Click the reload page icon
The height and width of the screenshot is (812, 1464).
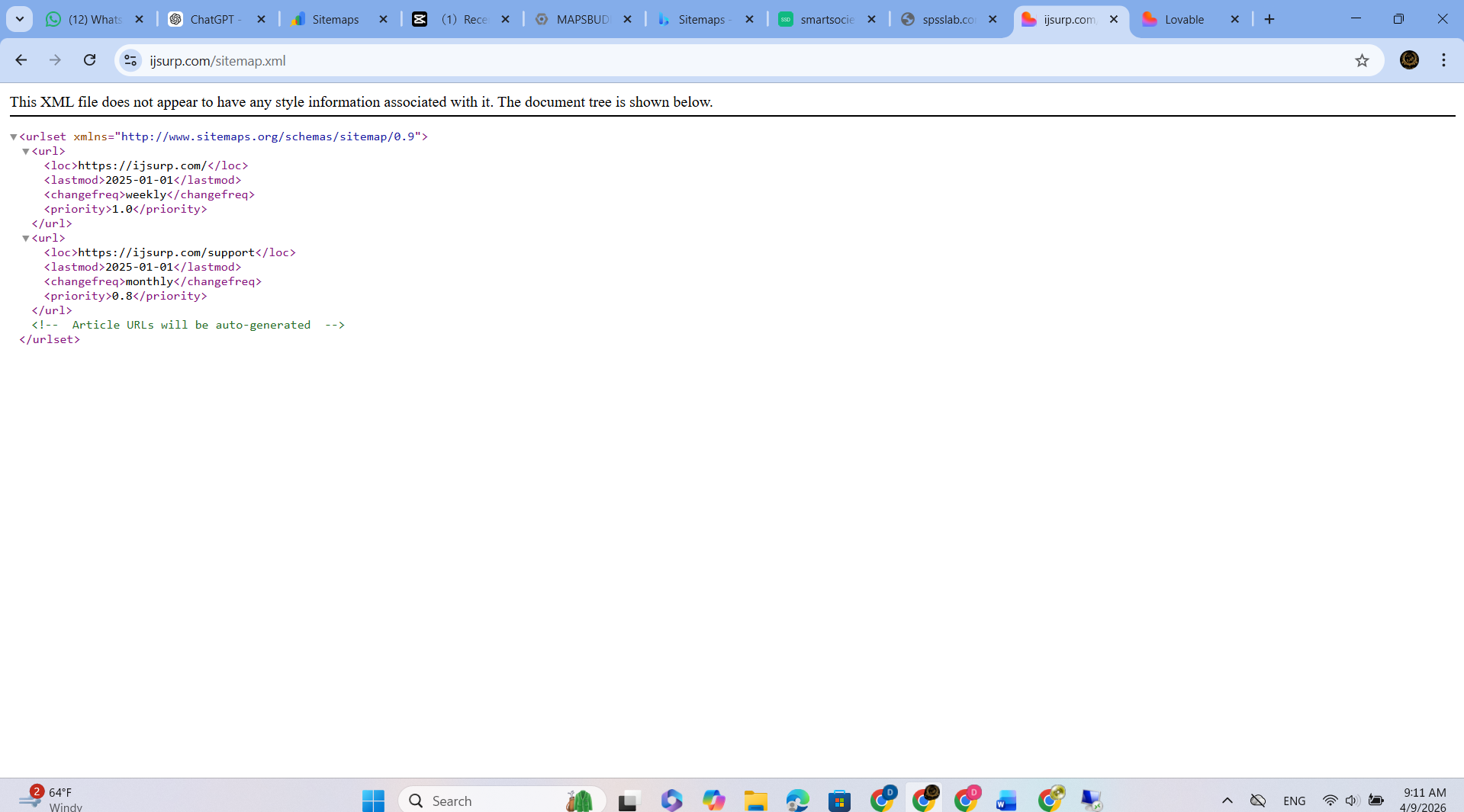tap(89, 60)
